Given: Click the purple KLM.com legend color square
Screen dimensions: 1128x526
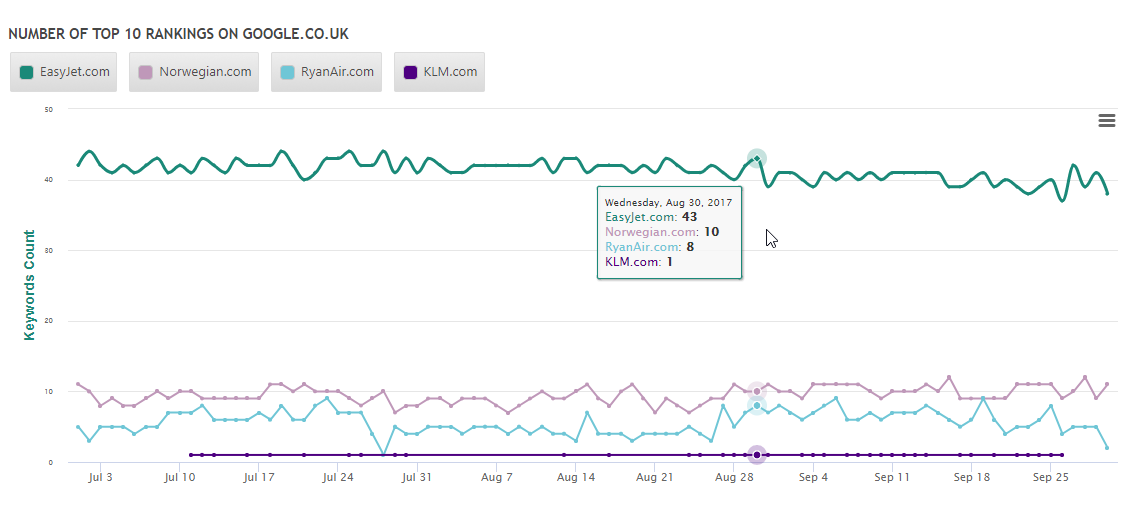Looking at the screenshot, I should [x=411, y=72].
